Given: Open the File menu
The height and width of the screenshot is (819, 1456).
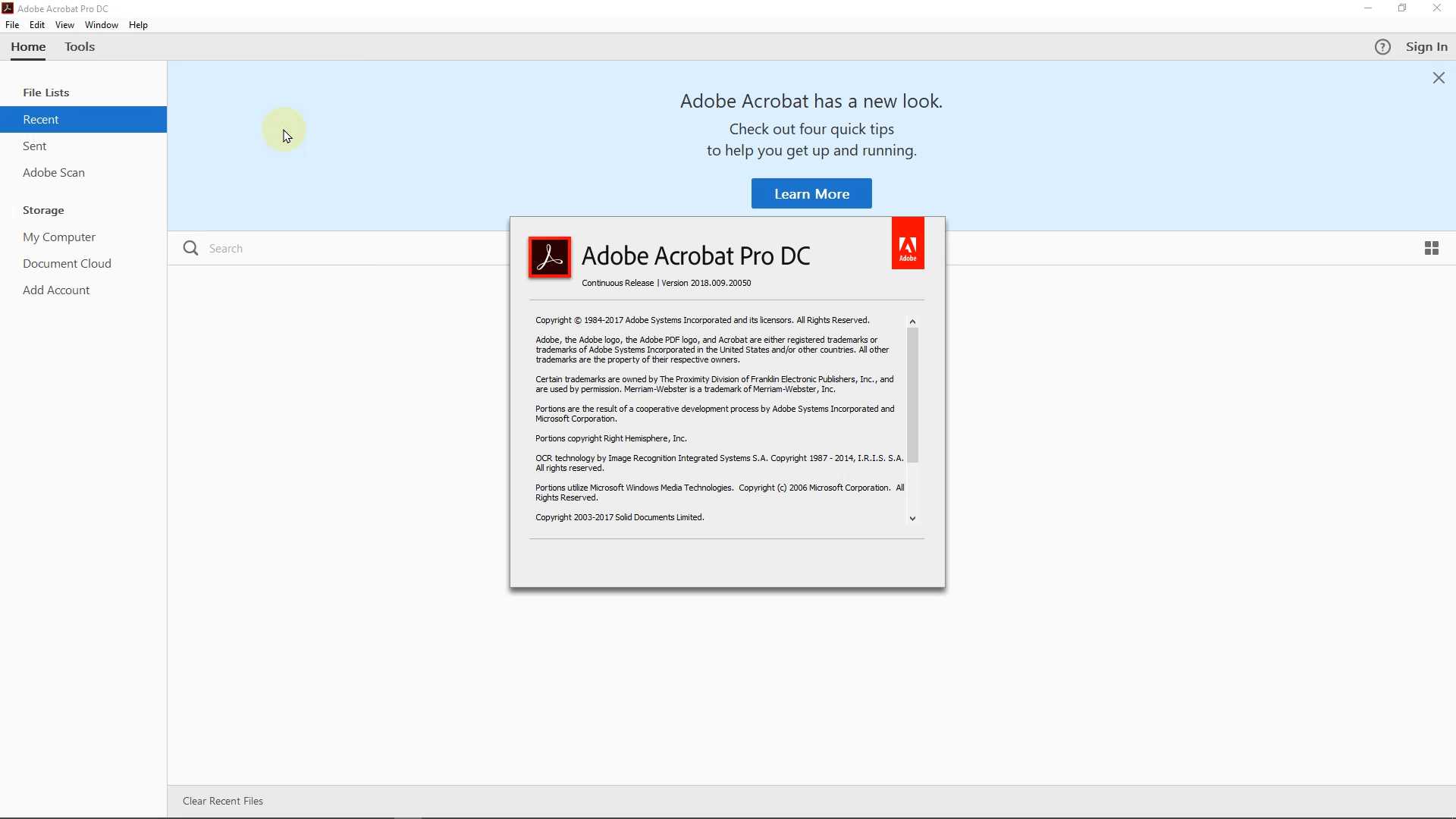Looking at the screenshot, I should click(x=12, y=25).
